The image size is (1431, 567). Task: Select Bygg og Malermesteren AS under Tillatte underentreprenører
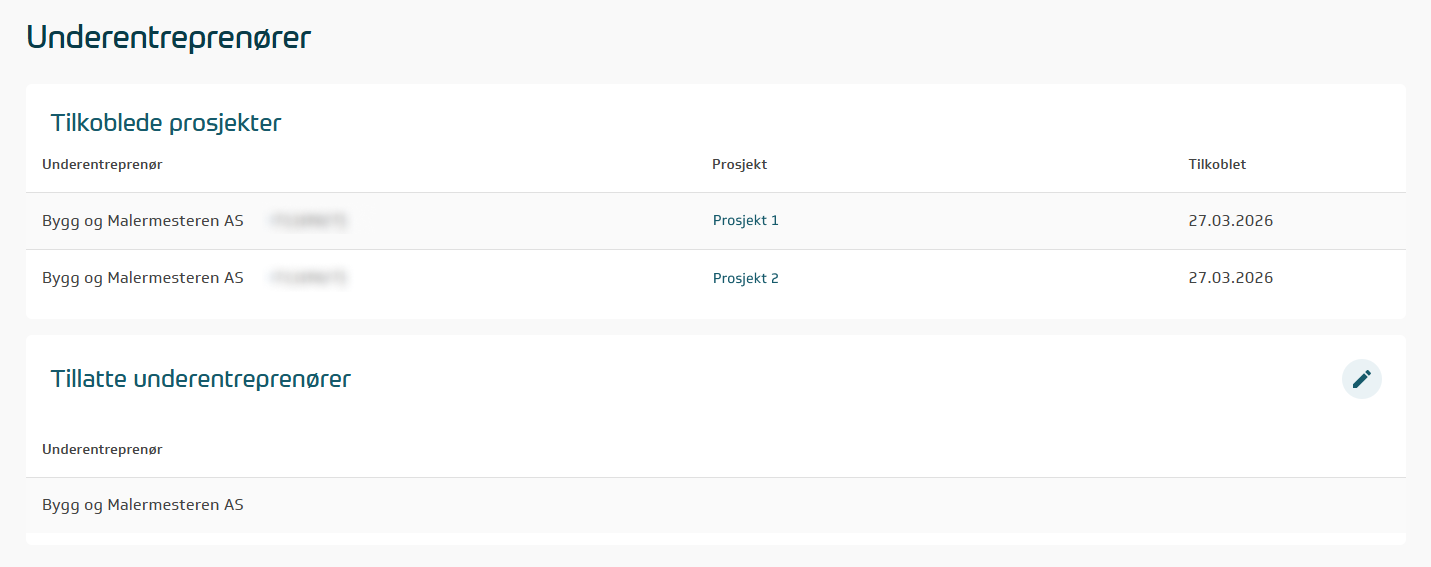(x=143, y=505)
